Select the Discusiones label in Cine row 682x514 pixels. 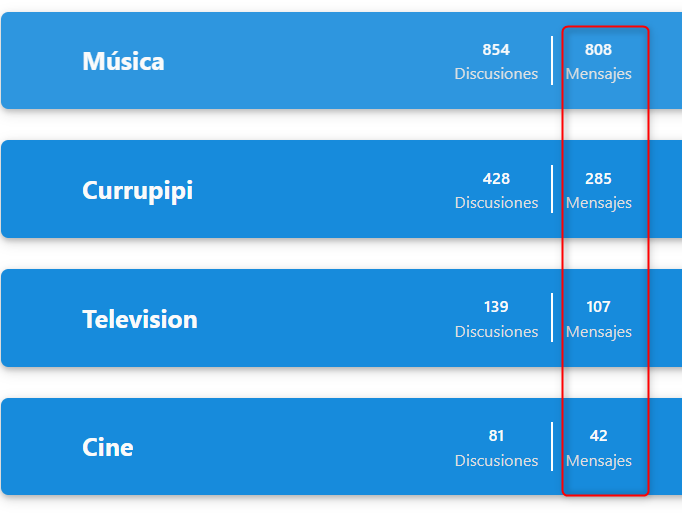(496, 461)
